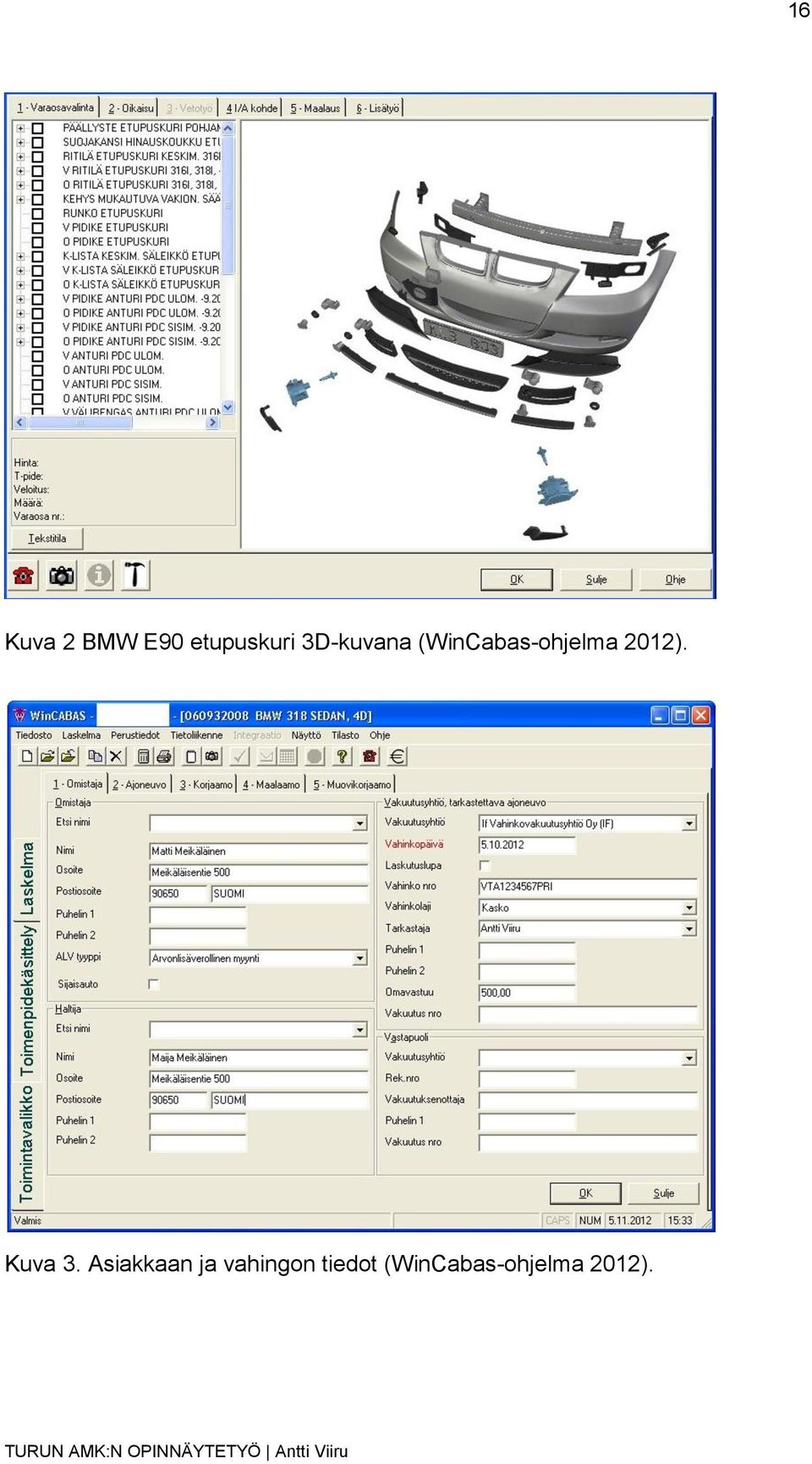This screenshot has height=1464, width=812.
Task: Open the If Vahinkovakuutusyhtiö insurer dropdown
Action: (x=689, y=823)
